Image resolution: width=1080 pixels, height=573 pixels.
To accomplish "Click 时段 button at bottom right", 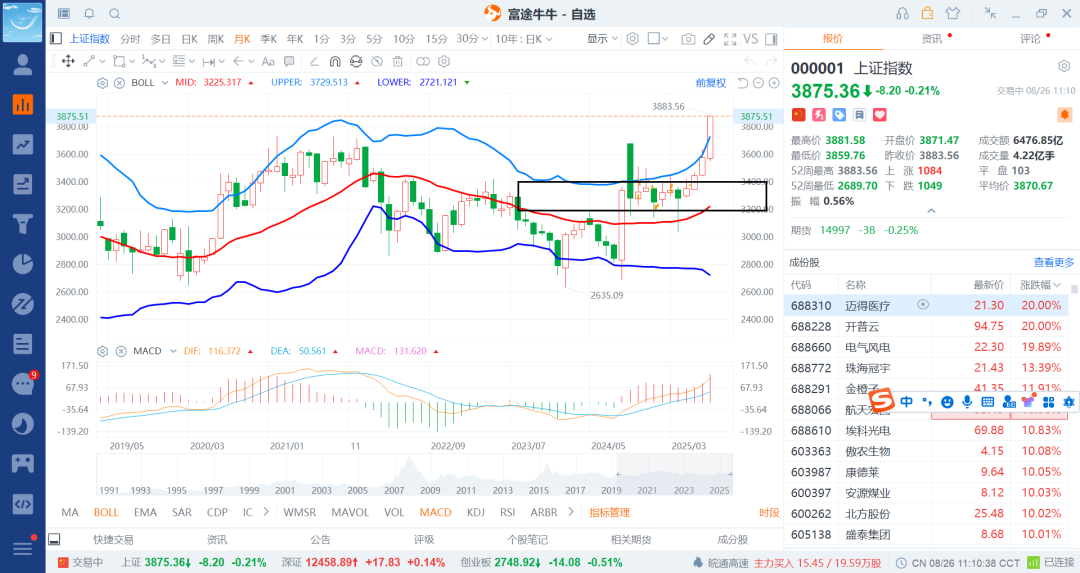I will (x=769, y=512).
